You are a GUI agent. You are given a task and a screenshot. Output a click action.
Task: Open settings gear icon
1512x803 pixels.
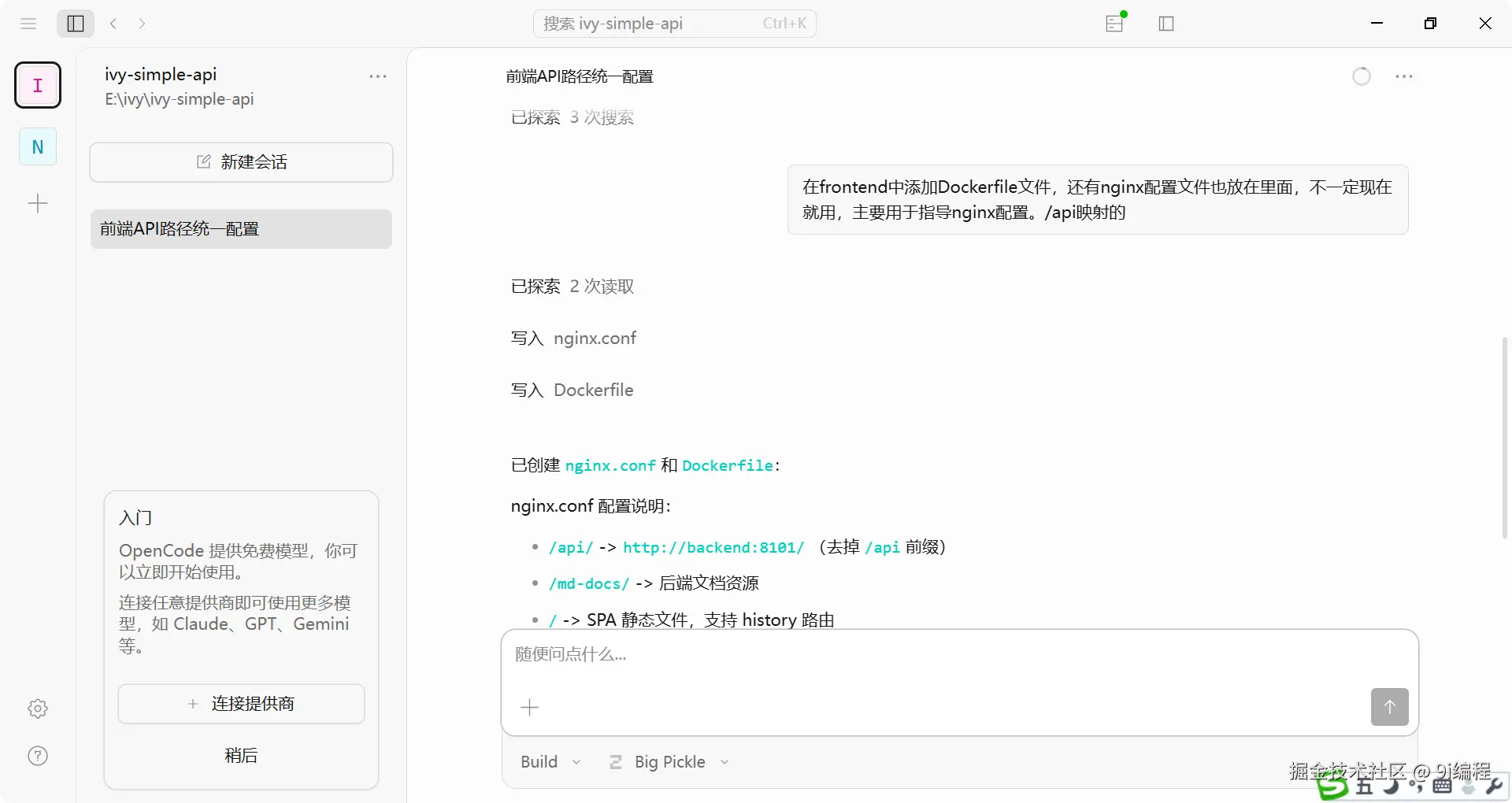coord(38,709)
